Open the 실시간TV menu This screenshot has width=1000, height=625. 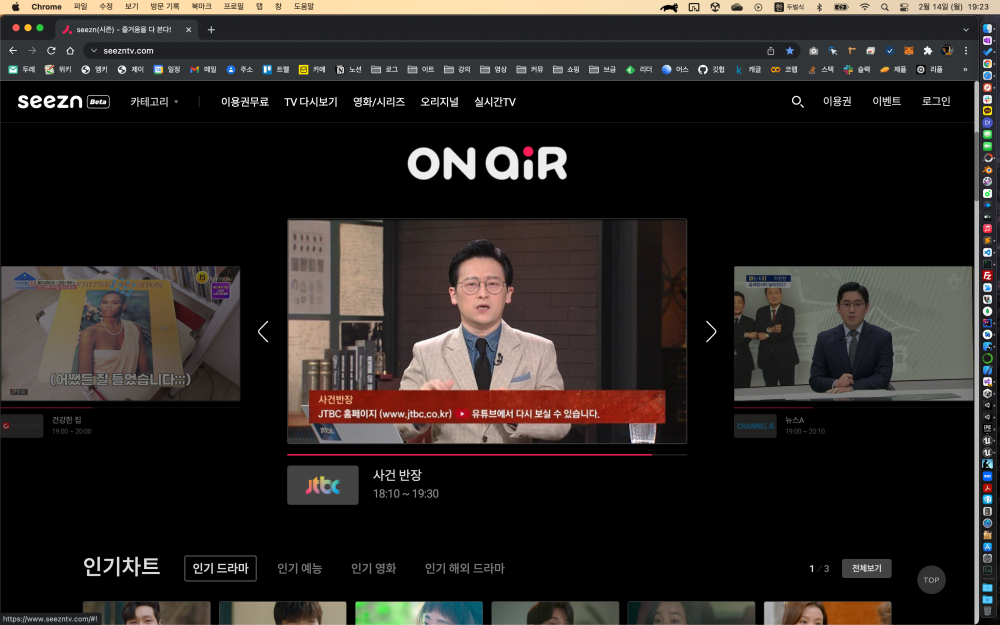[x=495, y=101]
